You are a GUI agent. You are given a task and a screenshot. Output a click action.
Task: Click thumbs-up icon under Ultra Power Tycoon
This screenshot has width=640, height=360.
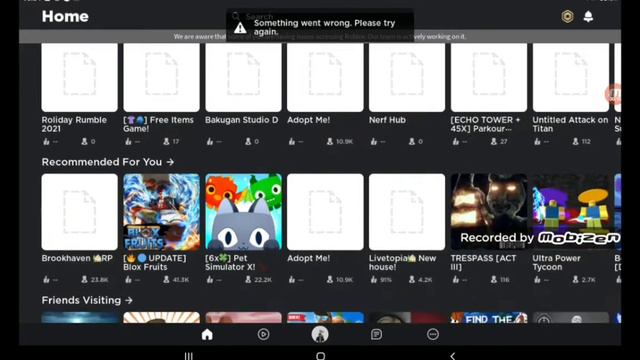click(537, 280)
